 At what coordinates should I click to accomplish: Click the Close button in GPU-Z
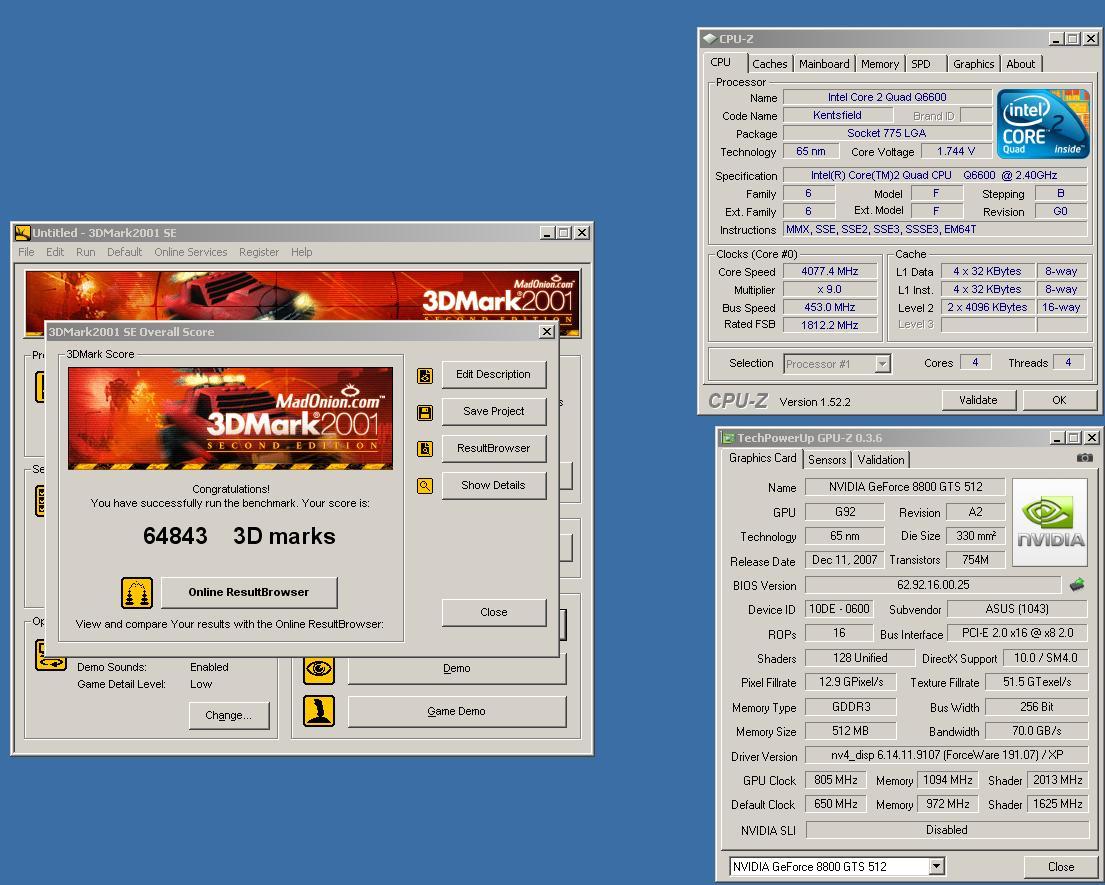pyautogui.click(x=1061, y=867)
